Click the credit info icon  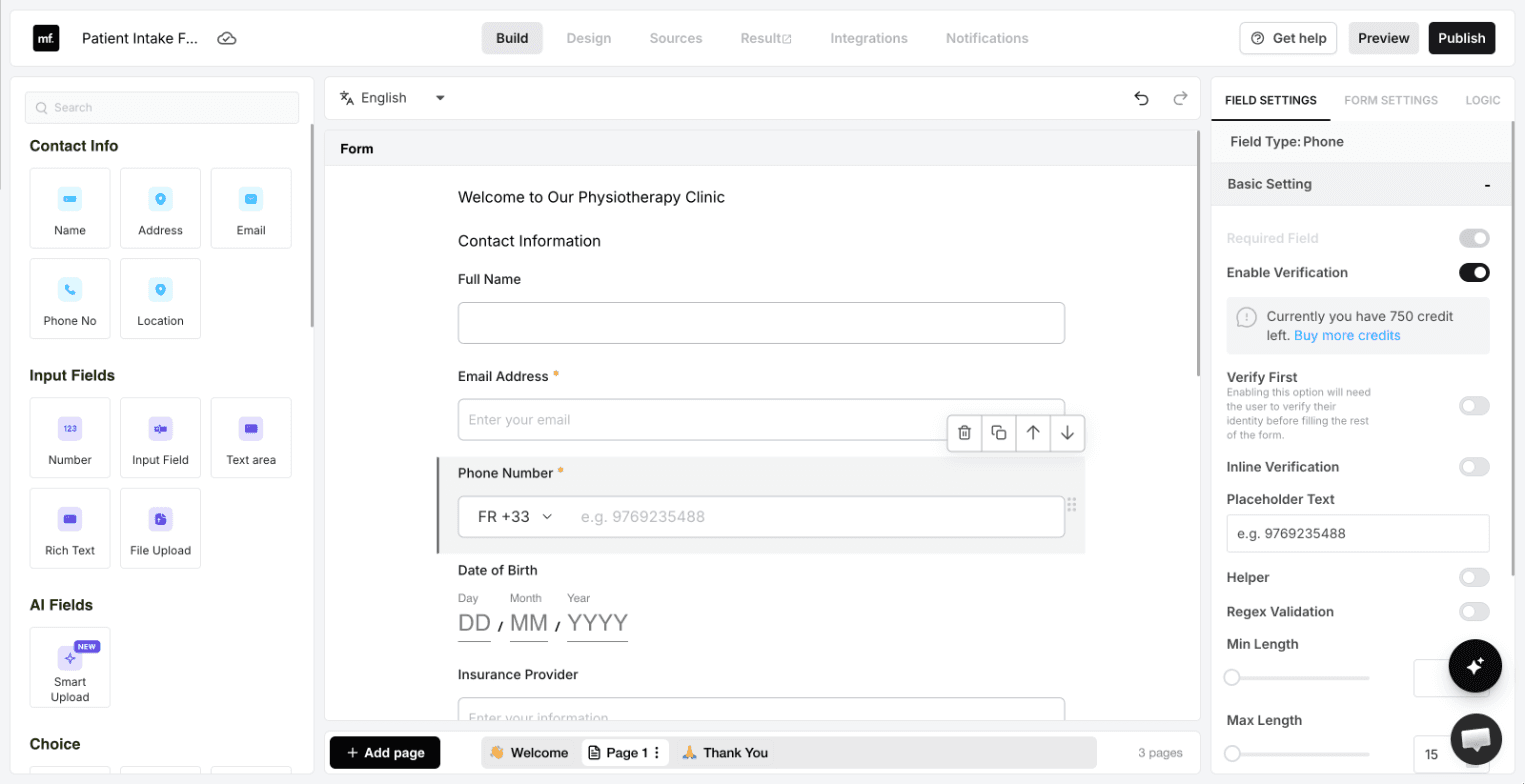point(1246,317)
